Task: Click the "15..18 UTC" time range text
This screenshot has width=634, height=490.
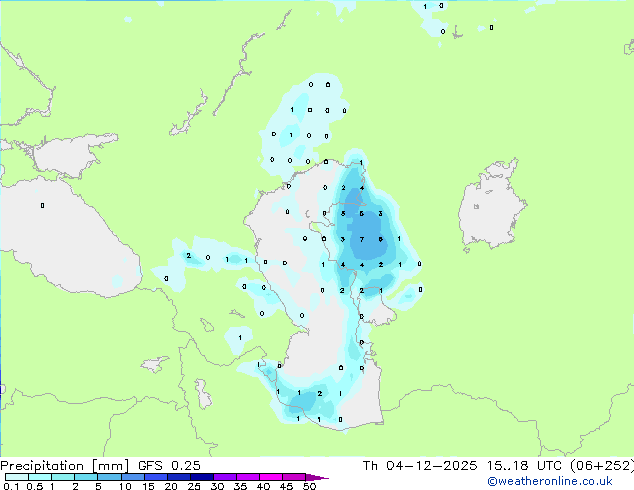Action: [x=524, y=466]
